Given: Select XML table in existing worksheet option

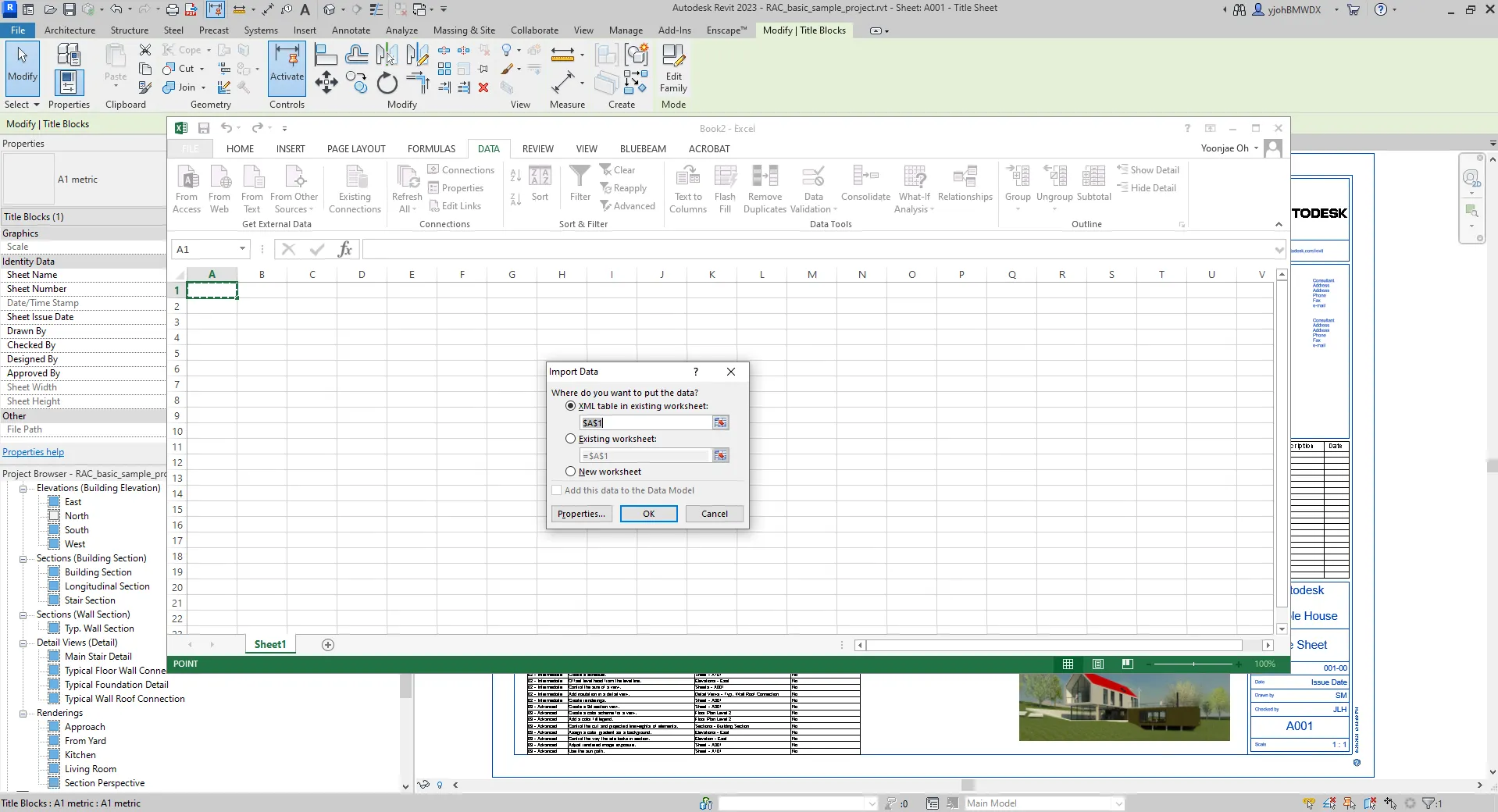Looking at the screenshot, I should 571,406.
